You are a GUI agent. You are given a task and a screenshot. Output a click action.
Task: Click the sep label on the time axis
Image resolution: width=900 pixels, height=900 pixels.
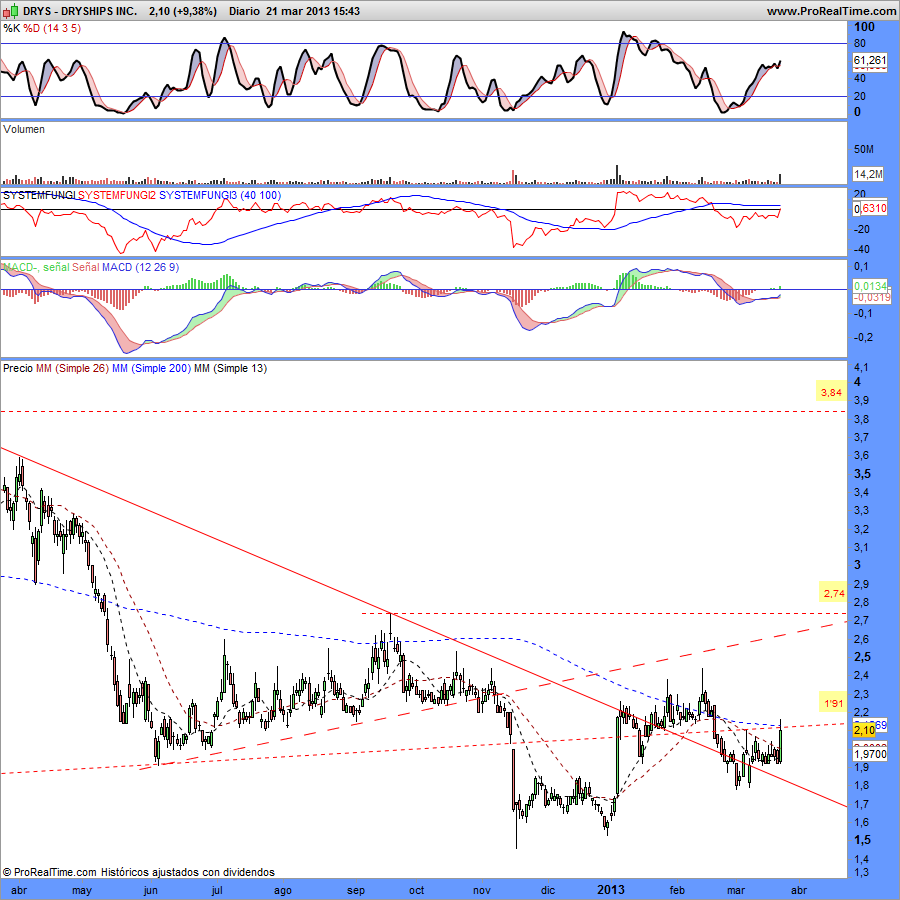[356, 890]
